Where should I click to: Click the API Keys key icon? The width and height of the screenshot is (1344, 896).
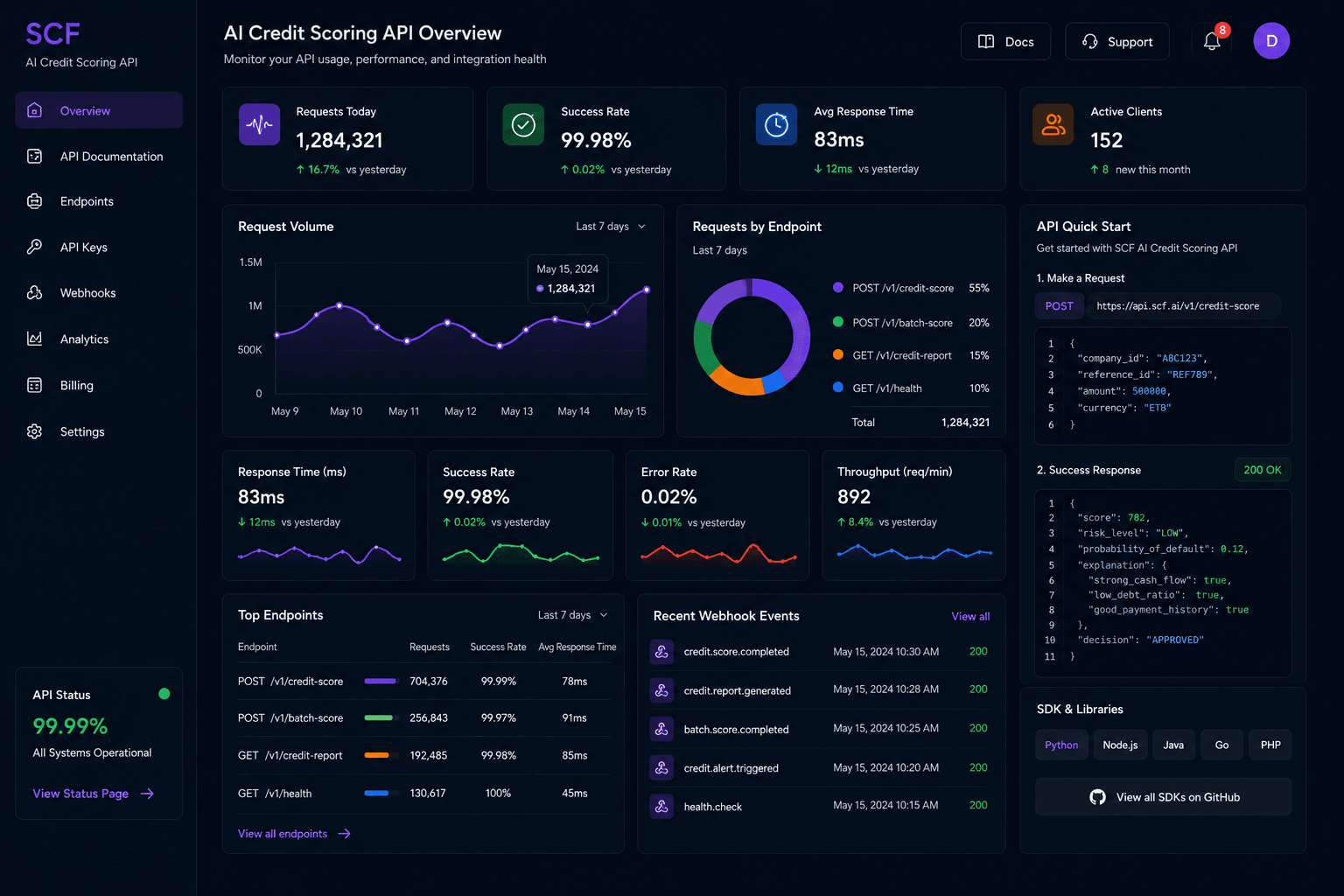(x=35, y=247)
